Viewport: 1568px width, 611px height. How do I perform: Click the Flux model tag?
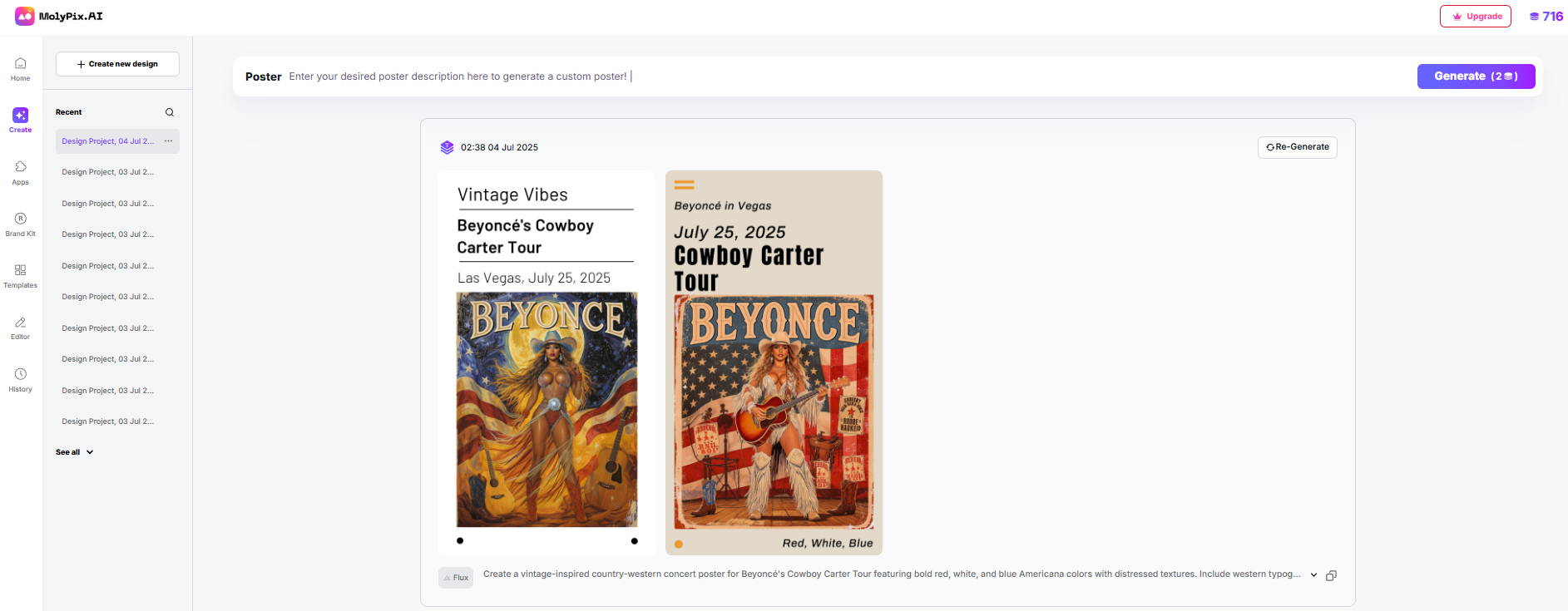click(x=456, y=578)
